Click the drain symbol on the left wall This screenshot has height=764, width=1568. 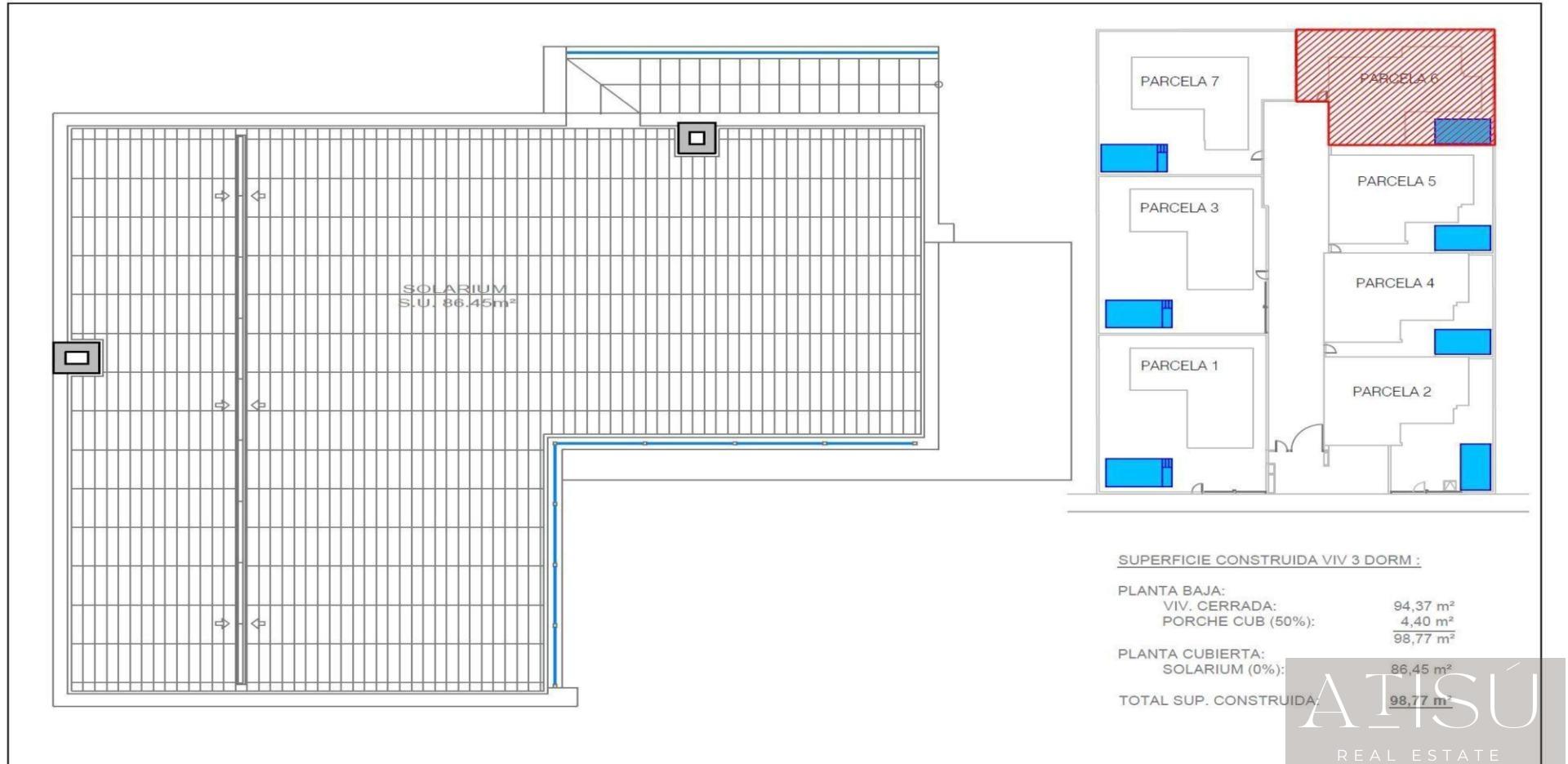pos(77,358)
